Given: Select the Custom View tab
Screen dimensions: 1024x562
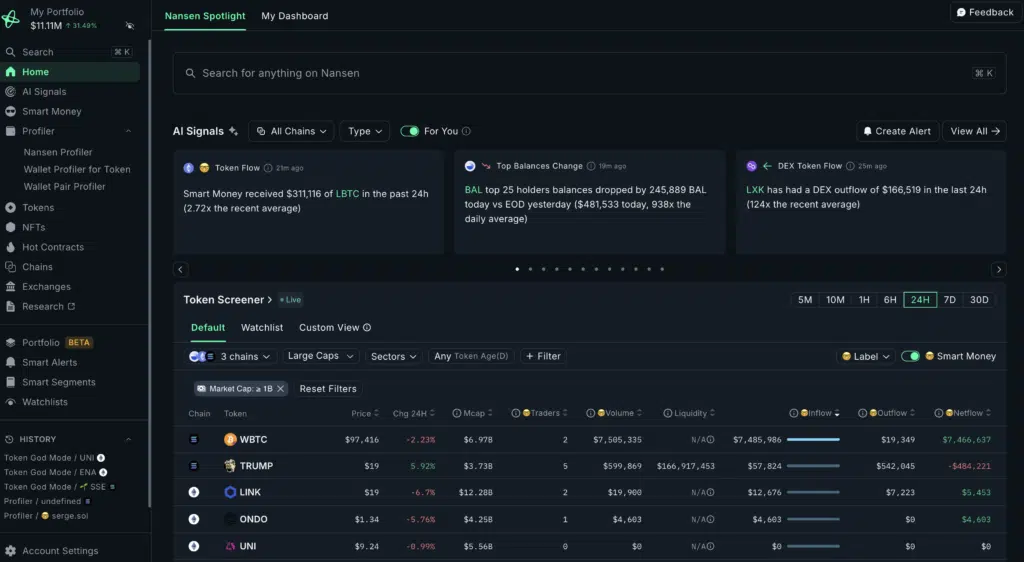Looking at the screenshot, I should point(329,328).
